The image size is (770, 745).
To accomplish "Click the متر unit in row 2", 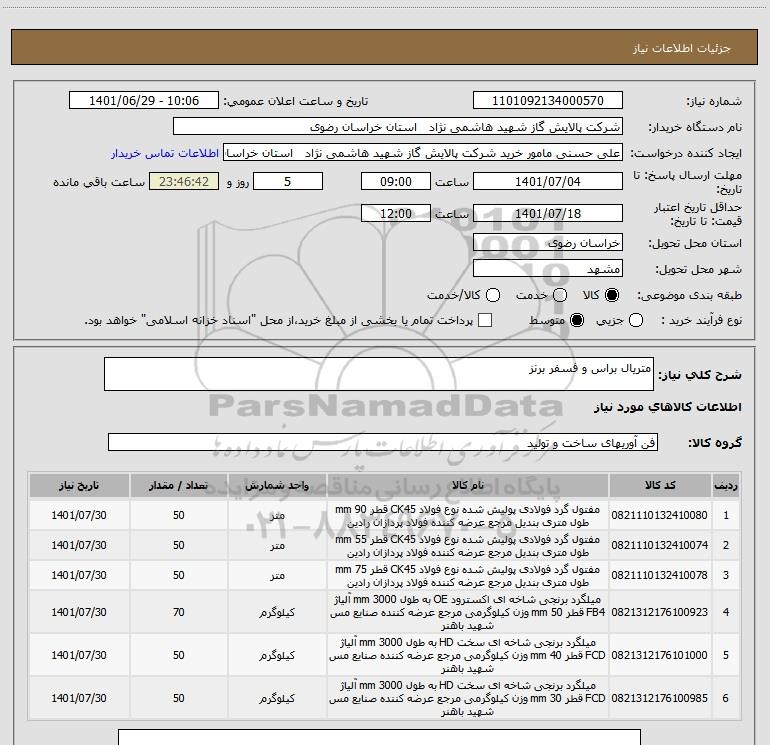I will coord(277,546).
